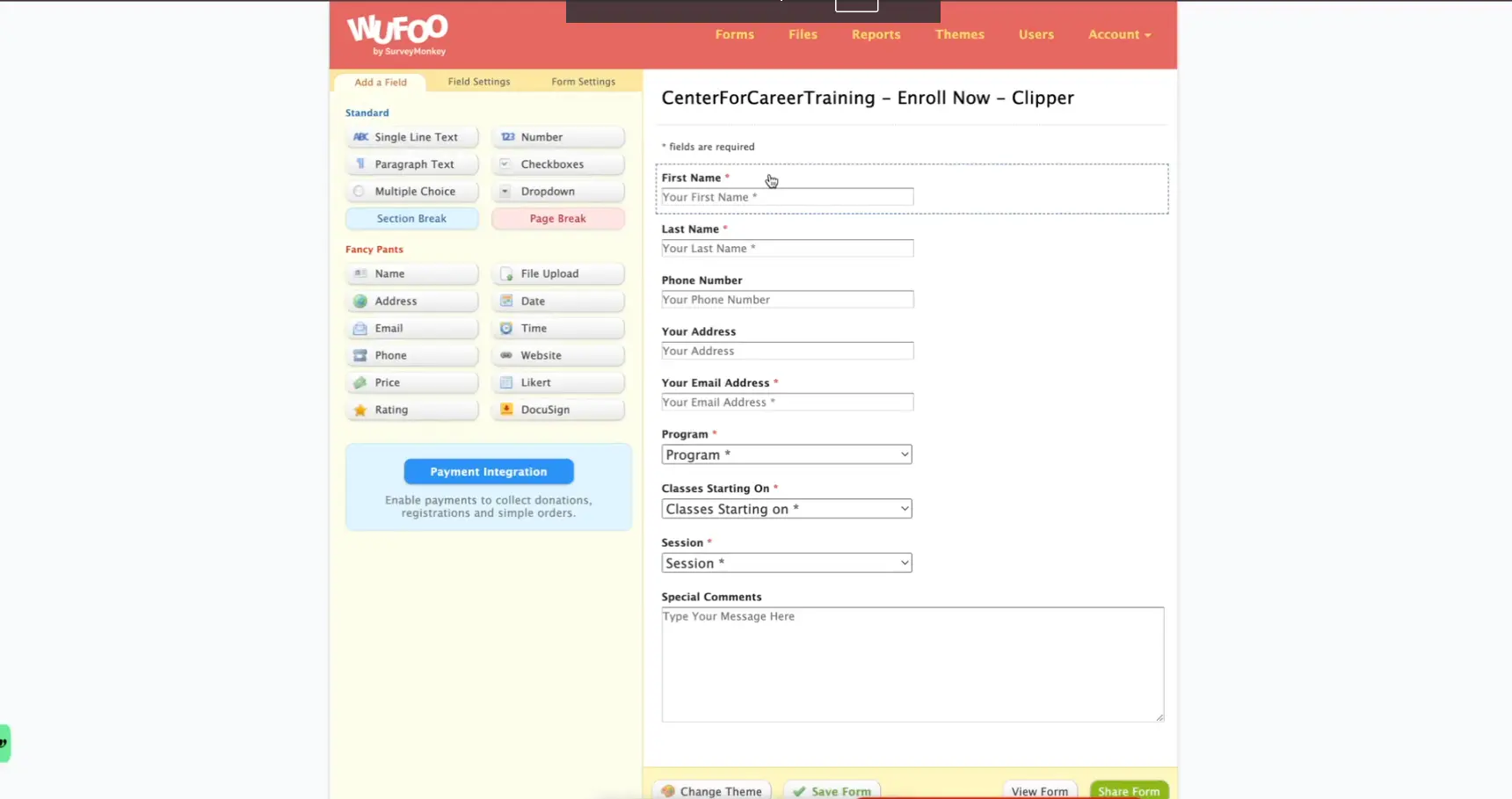This screenshot has height=799, width=1512.
Task: Click the DocuSign field icon
Action: coord(506,410)
